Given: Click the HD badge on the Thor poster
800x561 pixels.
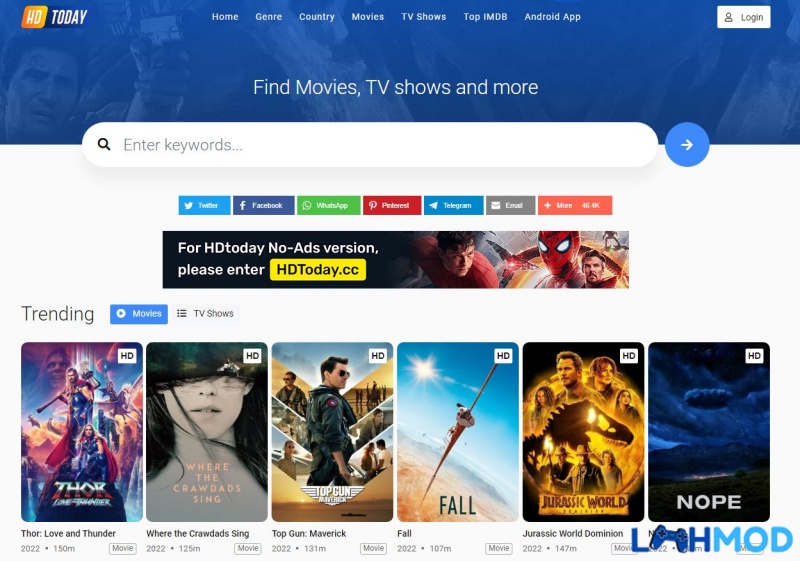Looking at the screenshot, I should 127,355.
